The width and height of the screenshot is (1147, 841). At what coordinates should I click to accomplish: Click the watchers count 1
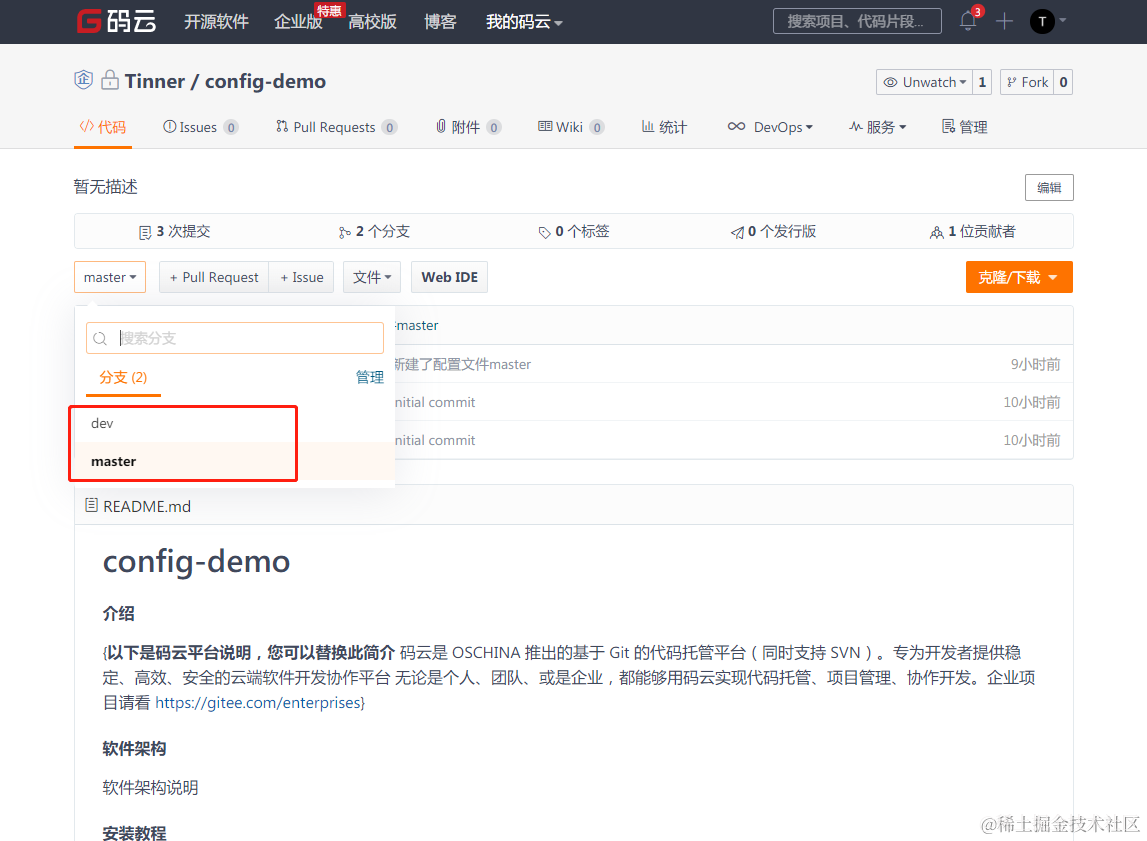pos(982,82)
